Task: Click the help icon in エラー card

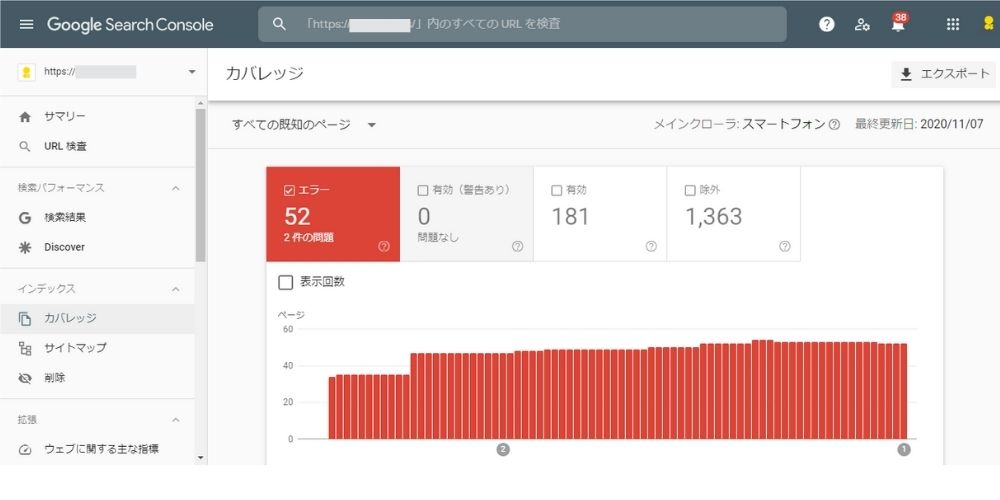Action: [383, 246]
